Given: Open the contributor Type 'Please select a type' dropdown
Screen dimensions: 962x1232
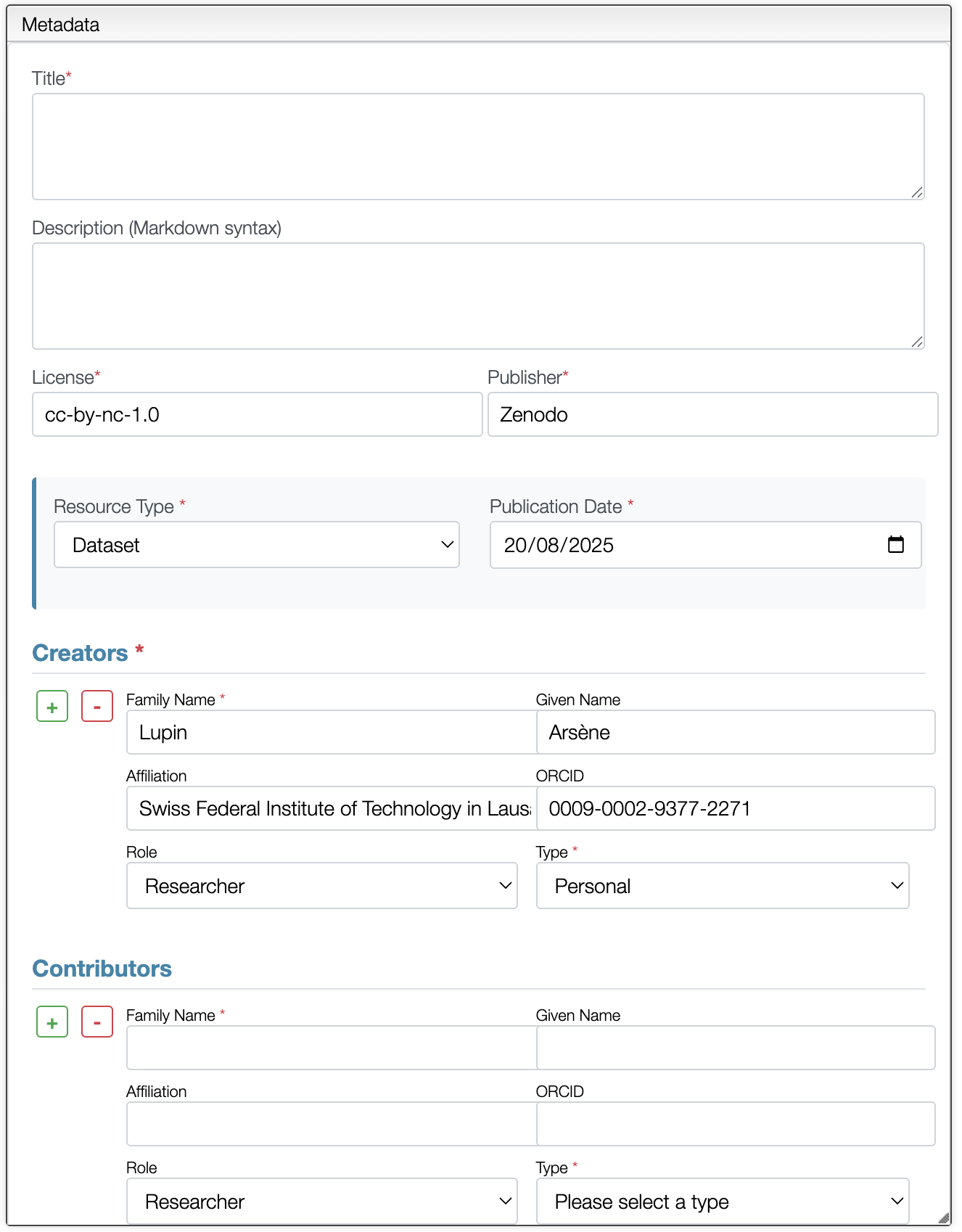Looking at the screenshot, I should (x=723, y=1201).
